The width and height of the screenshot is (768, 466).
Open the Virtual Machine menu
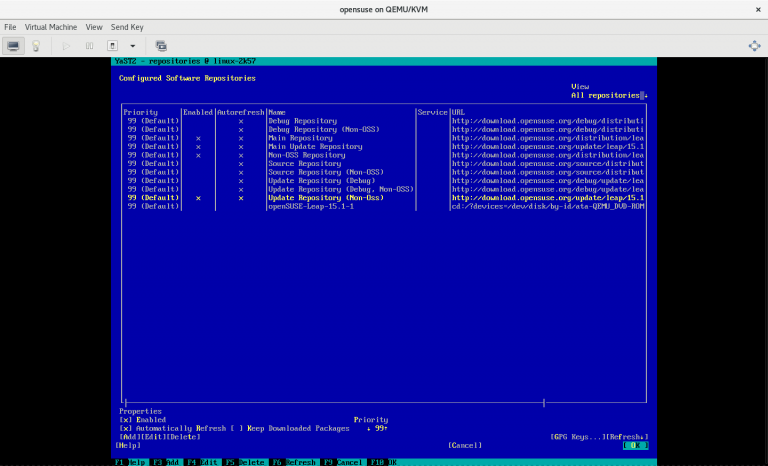click(51, 27)
